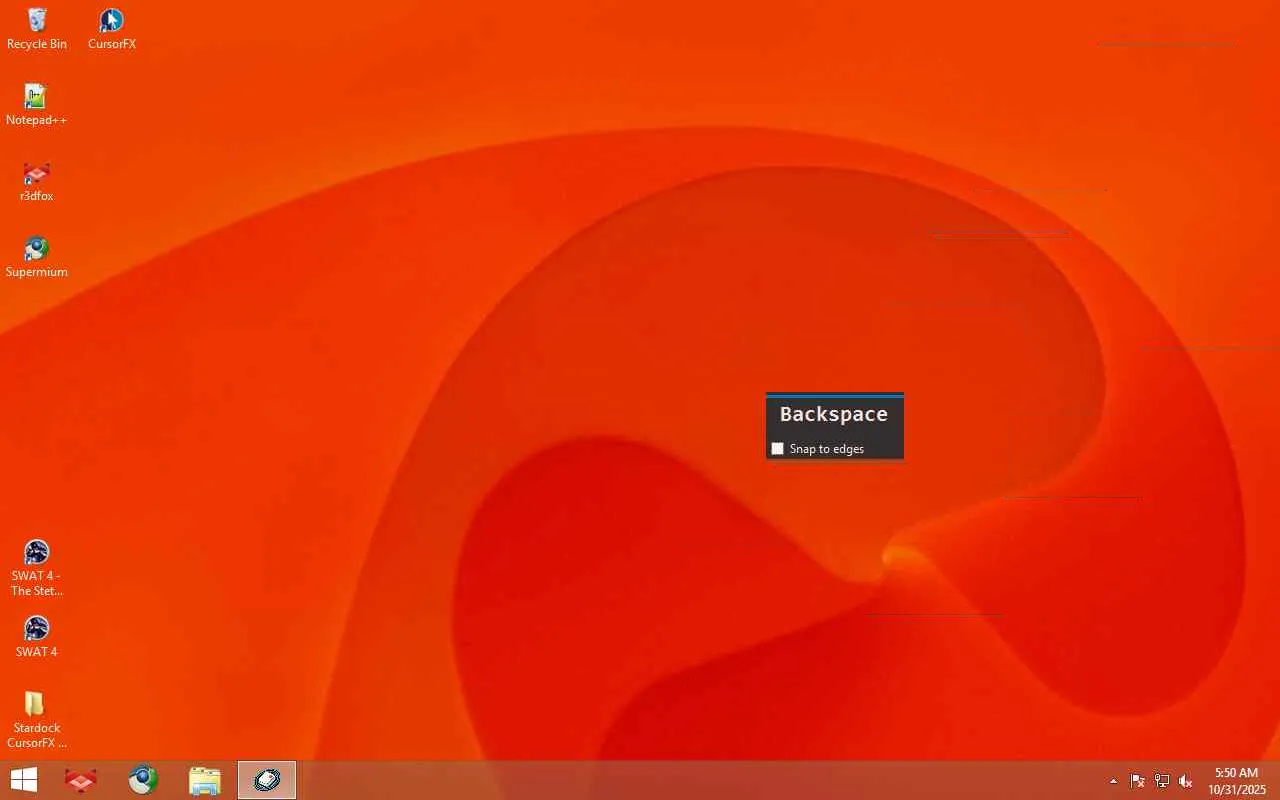Select the CursorFX desktop shortcut
This screenshot has width=1280, height=800.
tap(111, 29)
